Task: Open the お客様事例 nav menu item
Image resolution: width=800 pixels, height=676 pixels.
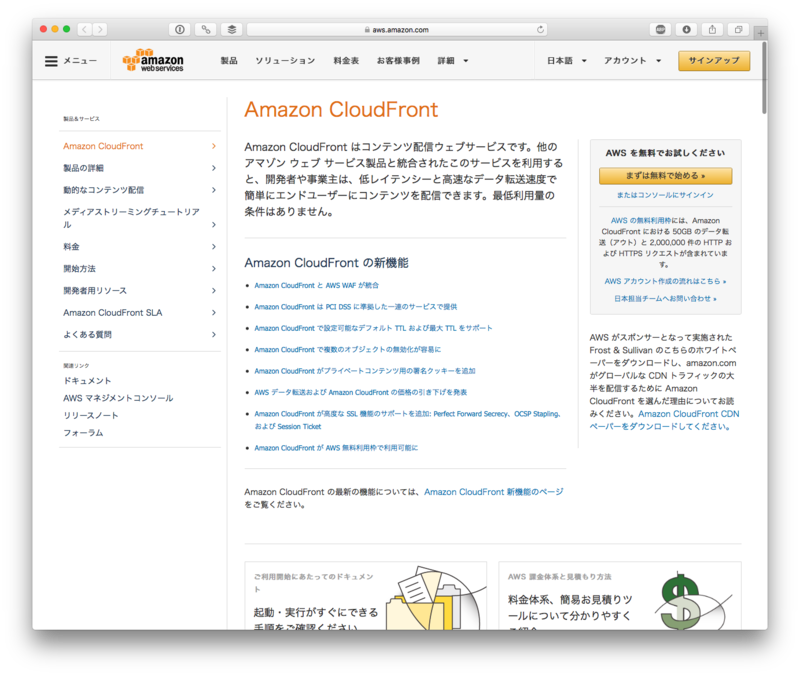Action: pos(398,61)
